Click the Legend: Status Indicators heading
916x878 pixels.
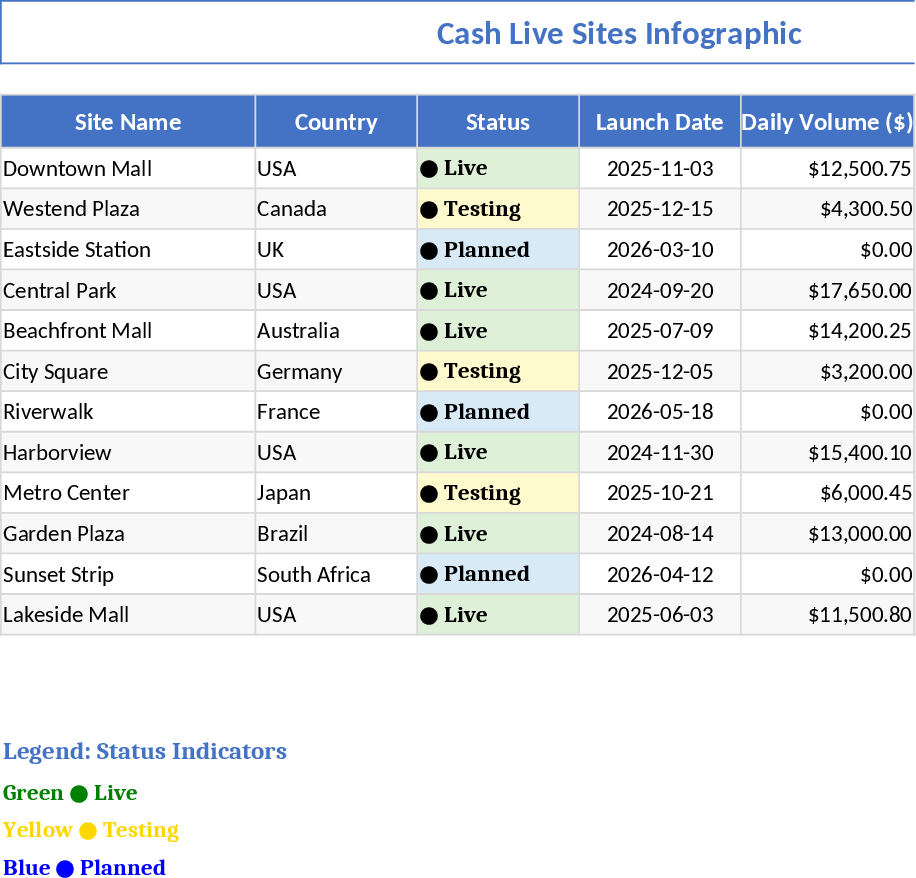(x=145, y=752)
